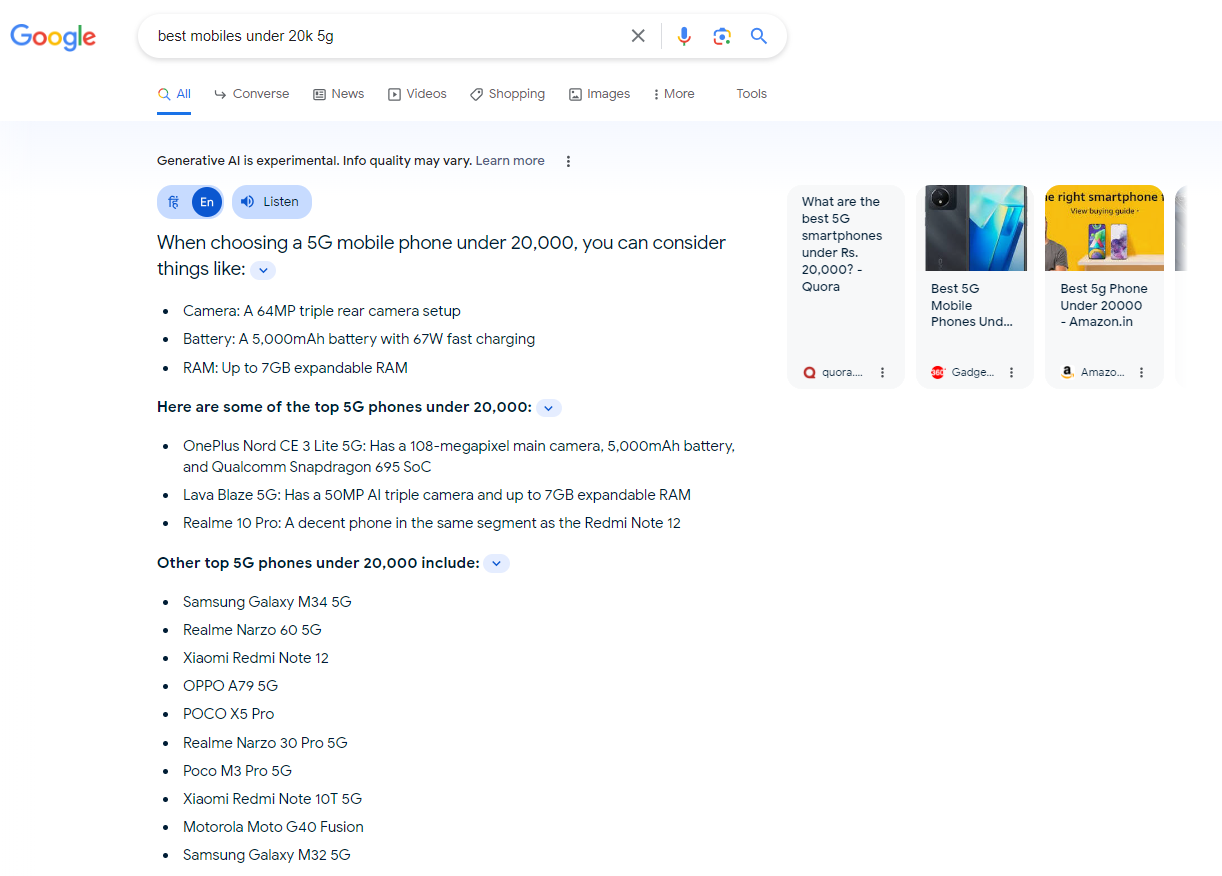Click 'Realme Narzo 60 5G' list item
This screenshot has width=1222, height=876.
point(252,630)
